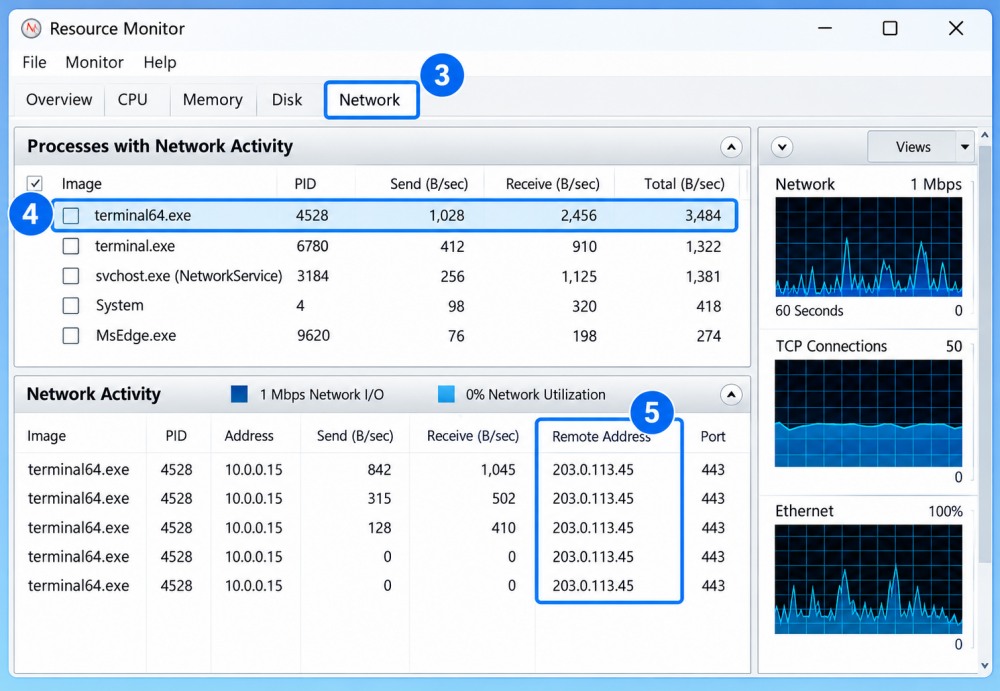1000x691 pixels.
Task: Click the Total value 418
Action: 709,306
